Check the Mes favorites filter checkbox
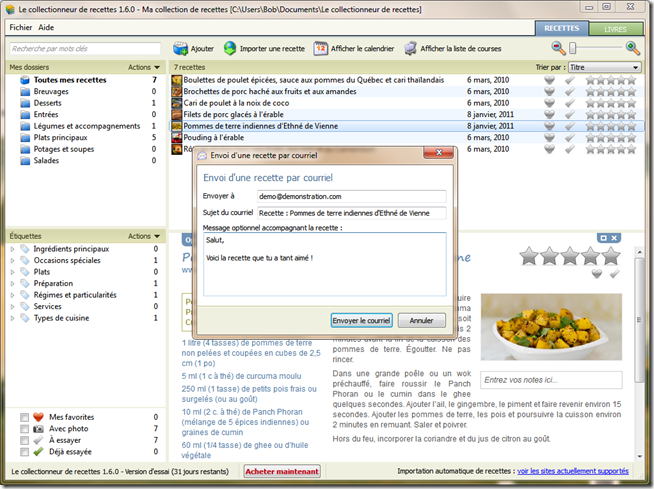 coord(23,416)
